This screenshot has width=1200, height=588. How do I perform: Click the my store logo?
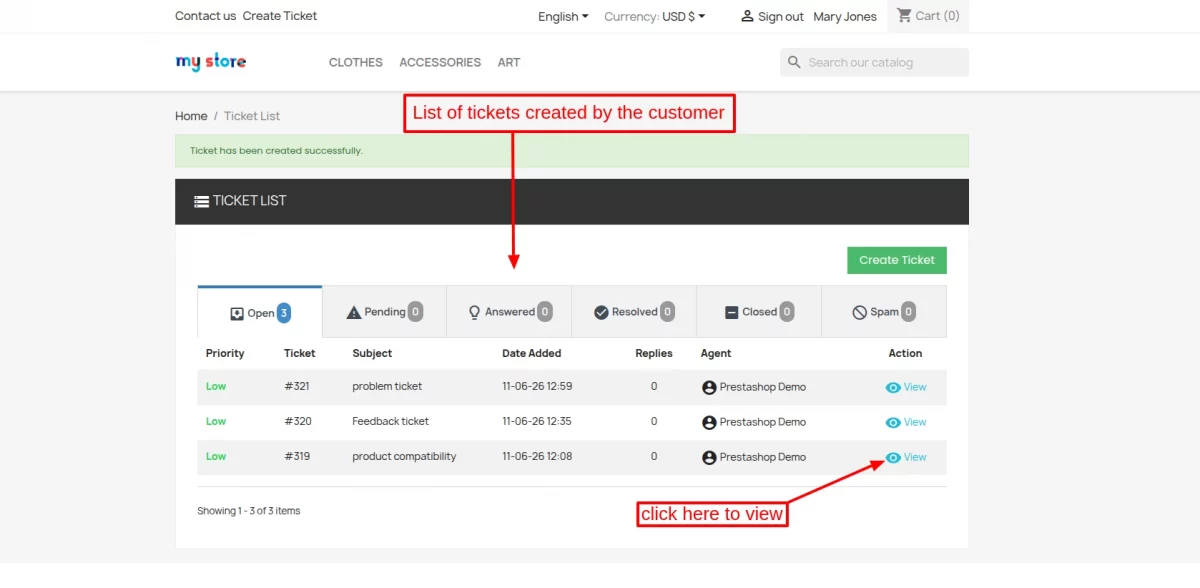pyautogui.click(x=211, y=62)
